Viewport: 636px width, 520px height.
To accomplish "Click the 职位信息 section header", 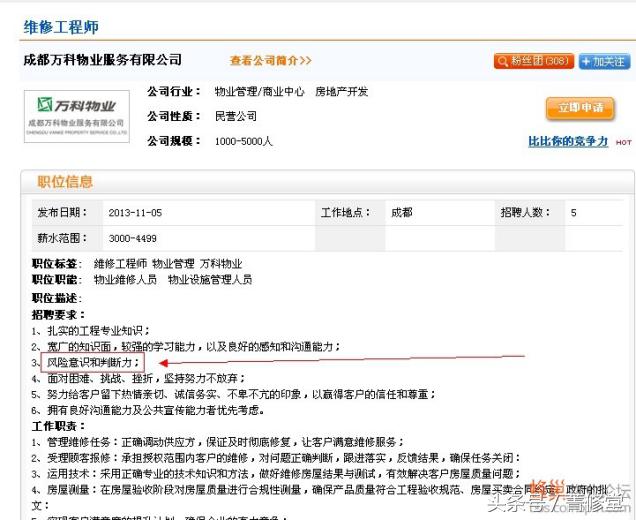I will (65, 182).
